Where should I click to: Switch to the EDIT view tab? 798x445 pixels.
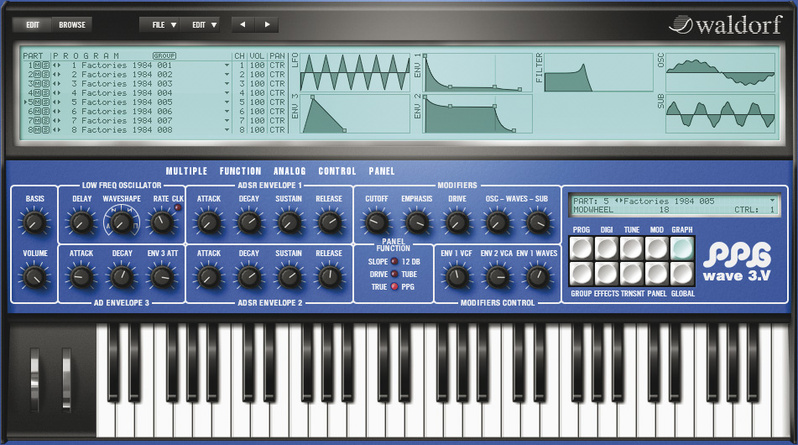(x=32, y=24)
